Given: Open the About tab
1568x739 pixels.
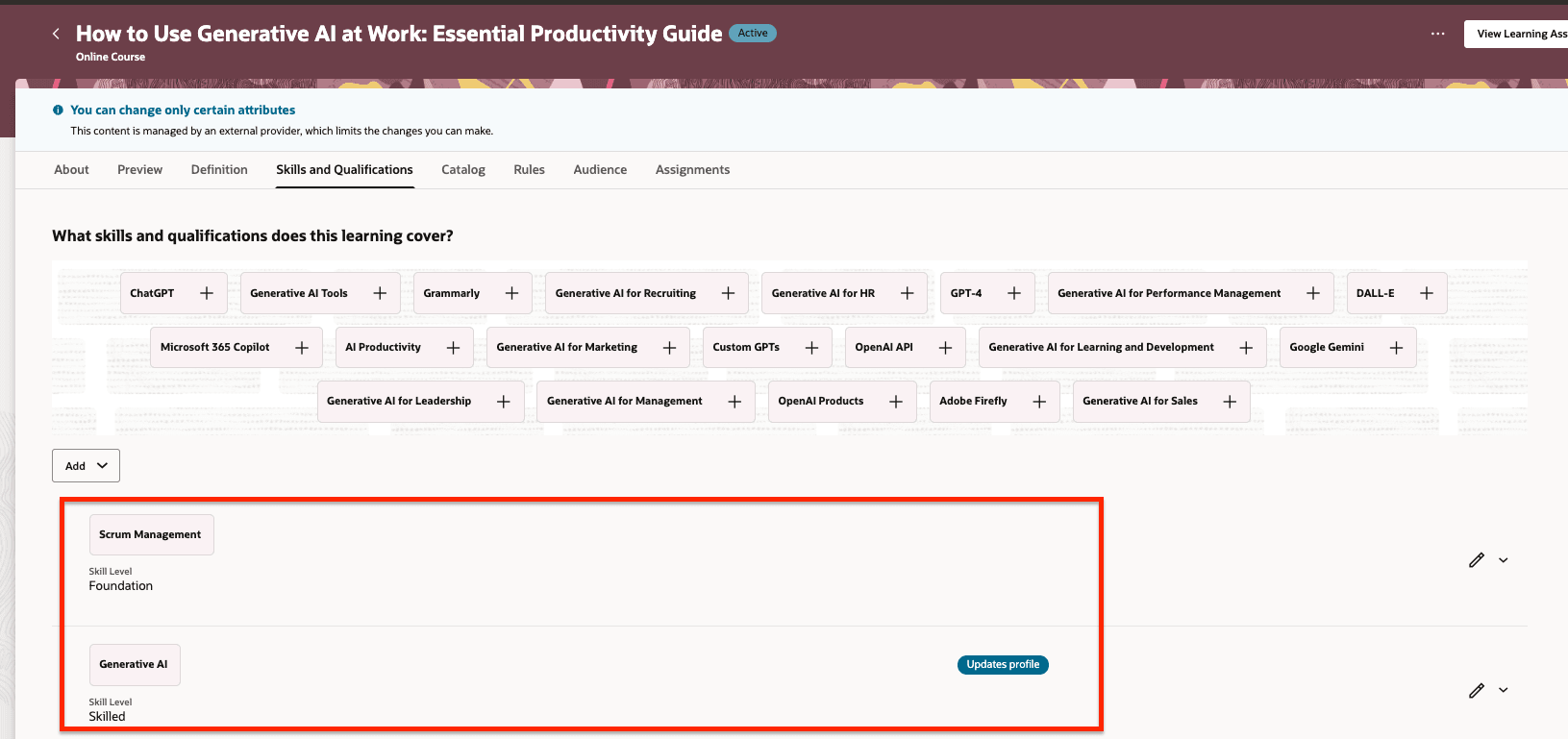Looking at the screenshot, I should point(71,170).
